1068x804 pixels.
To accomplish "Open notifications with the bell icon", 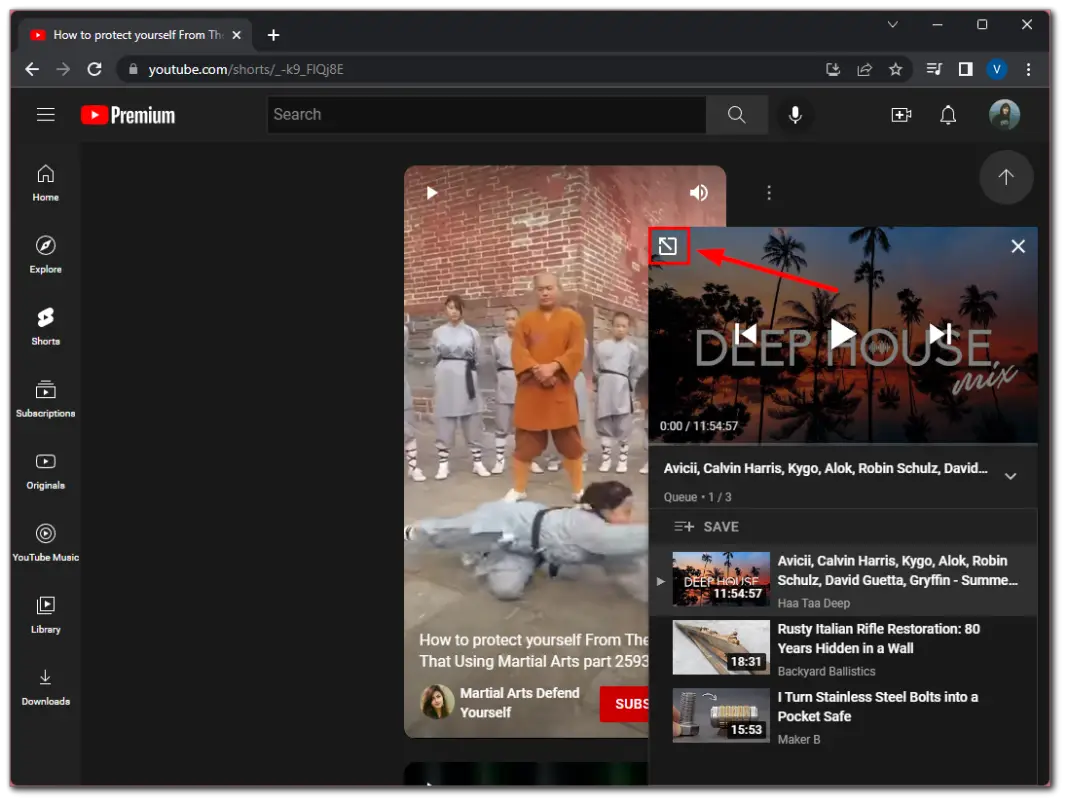I will pos(948,114).
